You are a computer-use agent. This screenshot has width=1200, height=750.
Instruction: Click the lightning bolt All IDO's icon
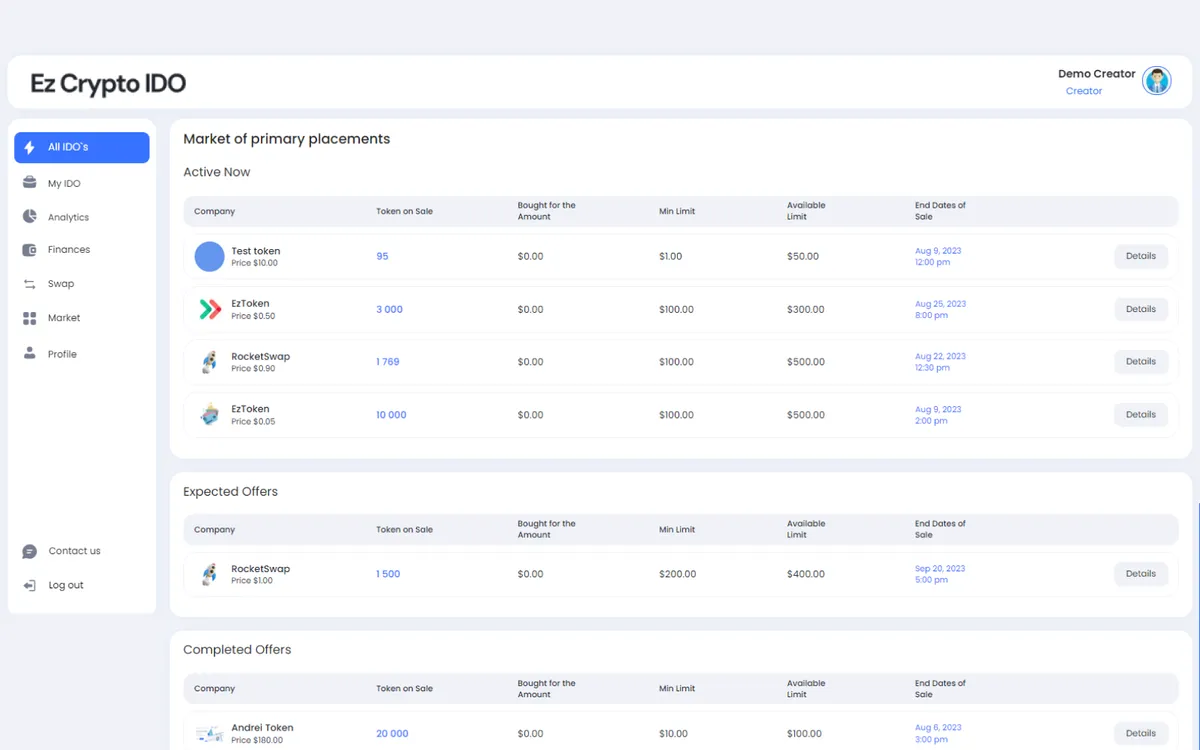click(29, 147)
